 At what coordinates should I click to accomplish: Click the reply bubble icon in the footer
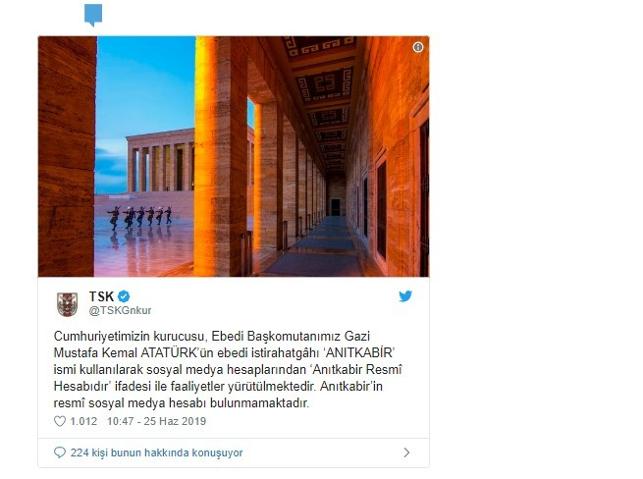pyautogui.click(x=60, y=453)
